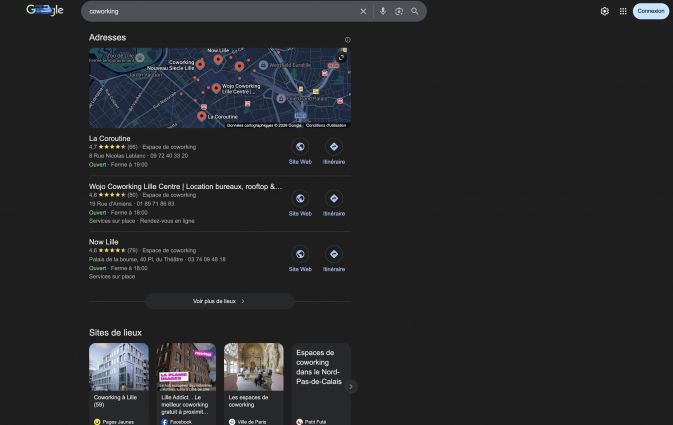673x425 pixels.
Task: Get Itinéraire for Now Lille
Action: click(334, 254)
